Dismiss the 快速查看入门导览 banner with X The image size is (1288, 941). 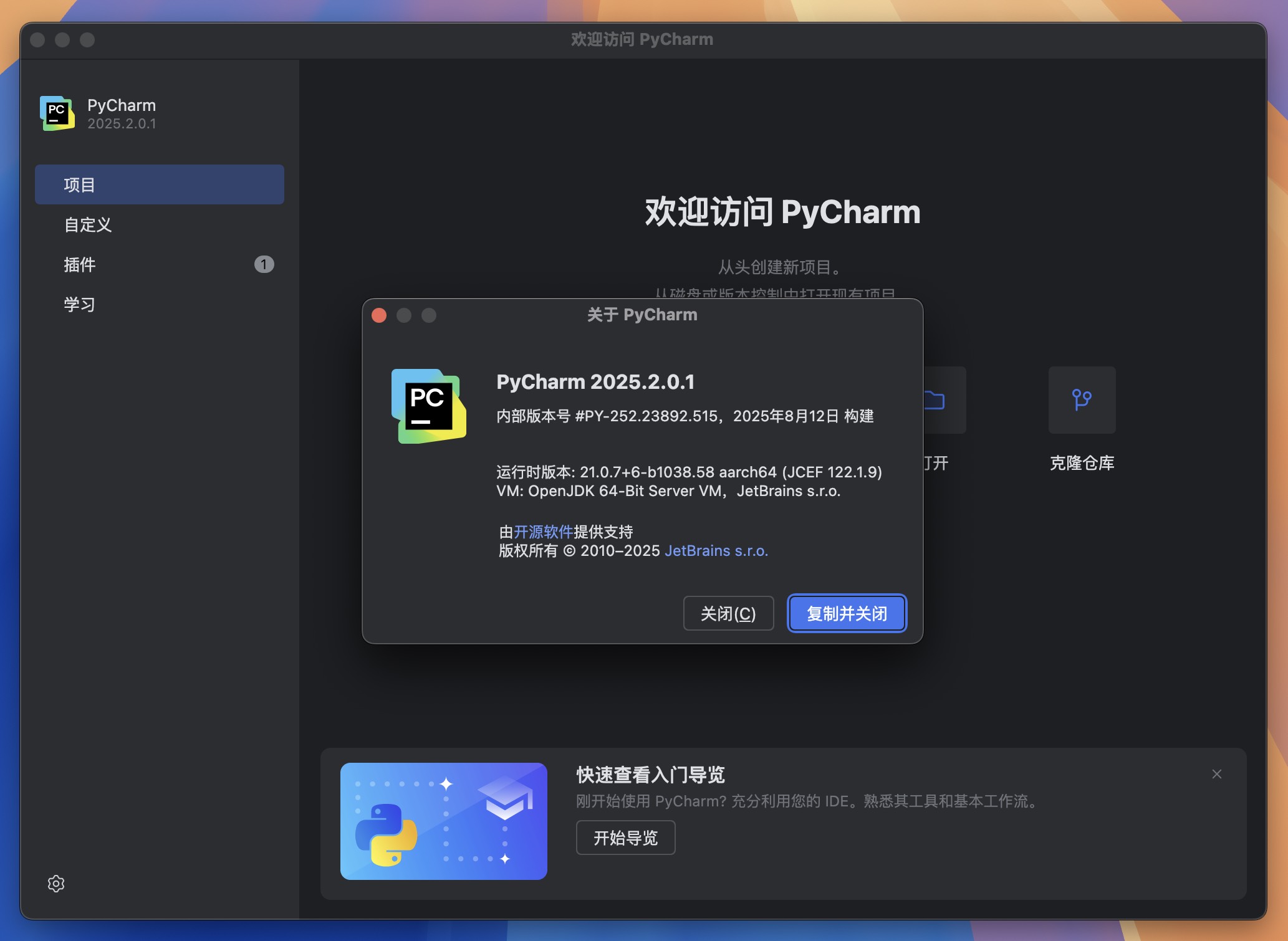tap(1216, 773)
